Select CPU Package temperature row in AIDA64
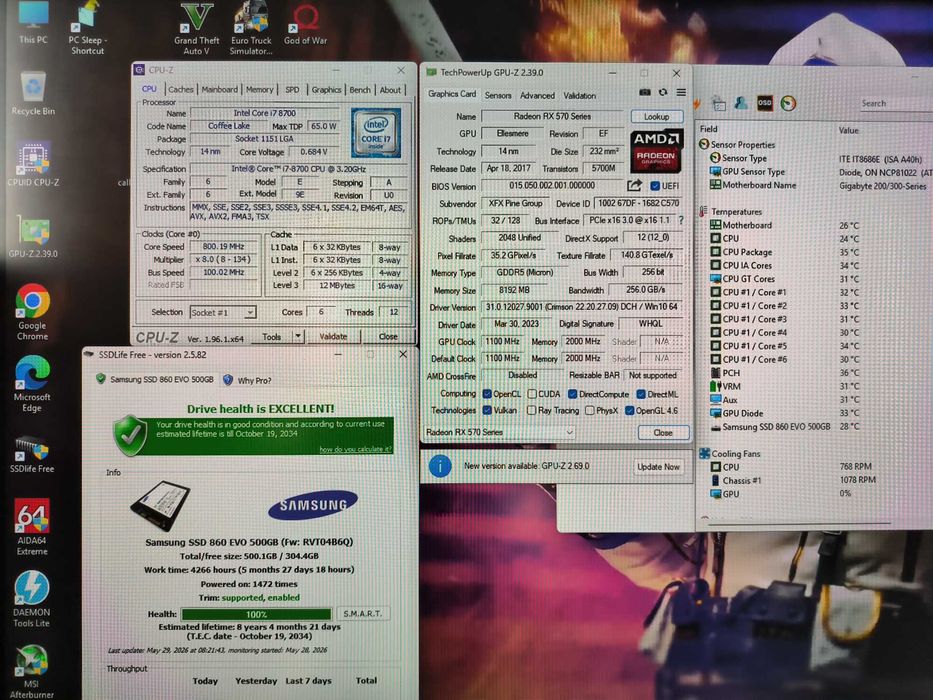933x700 pixels. (x=785, y=252)
